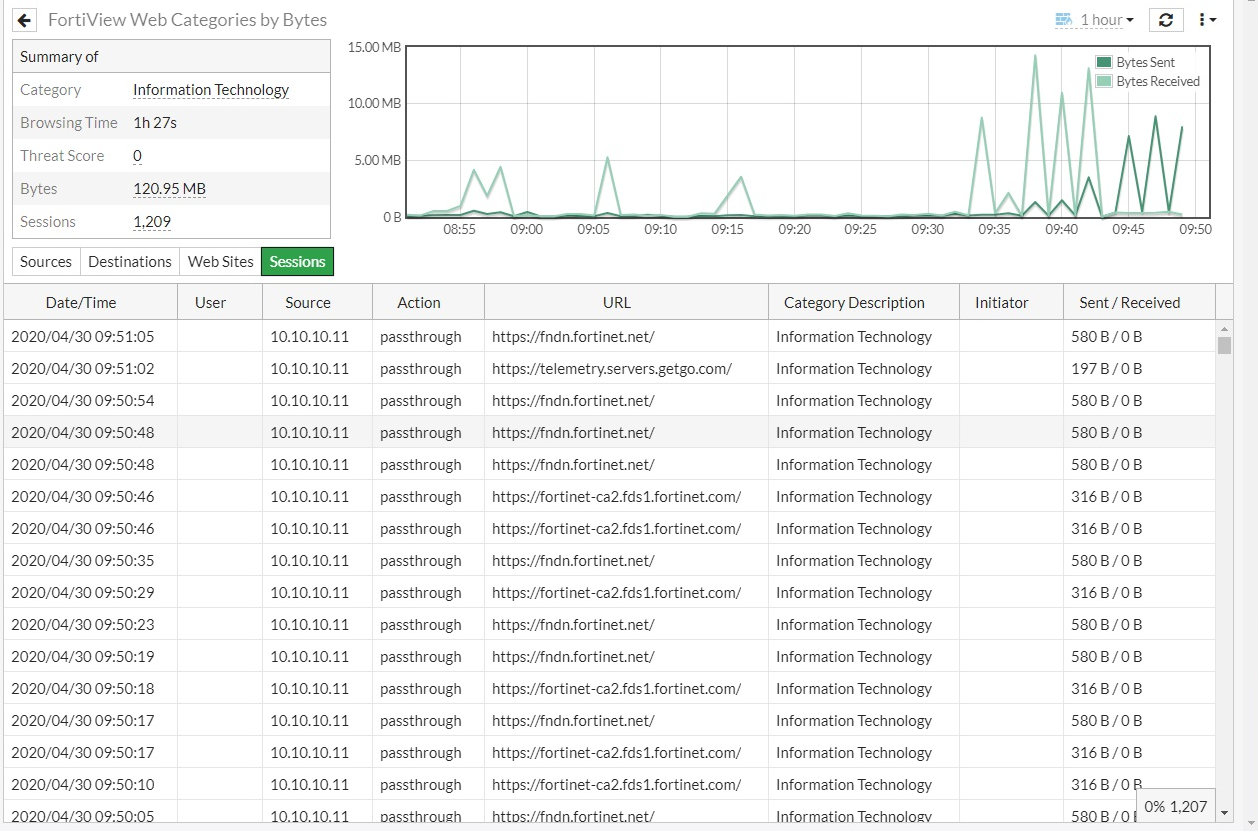Select the Sessions tab

[x=297, y=262]
